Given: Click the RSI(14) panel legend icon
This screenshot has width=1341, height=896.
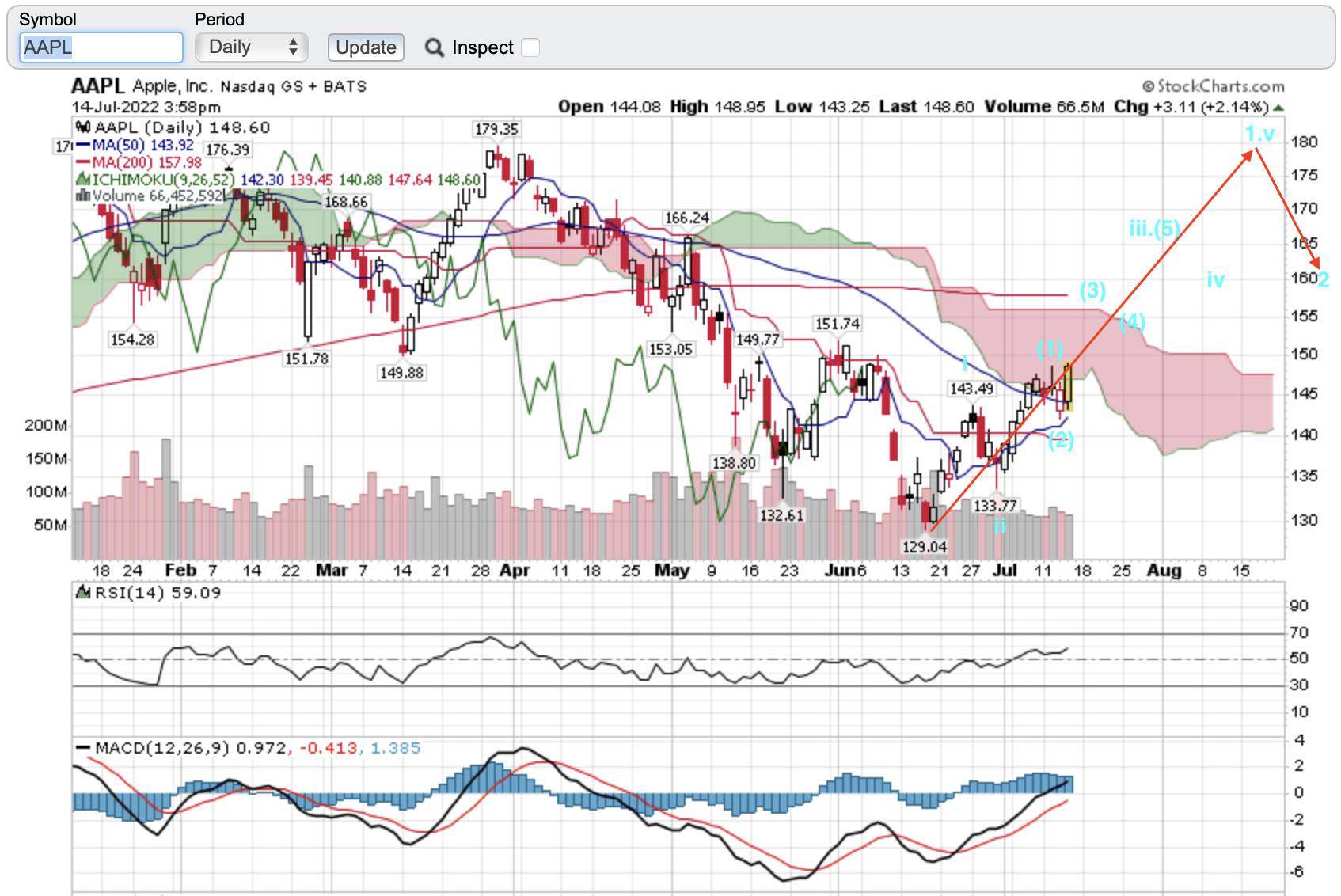Looking at the screenshot, I should tap(83, 593).
